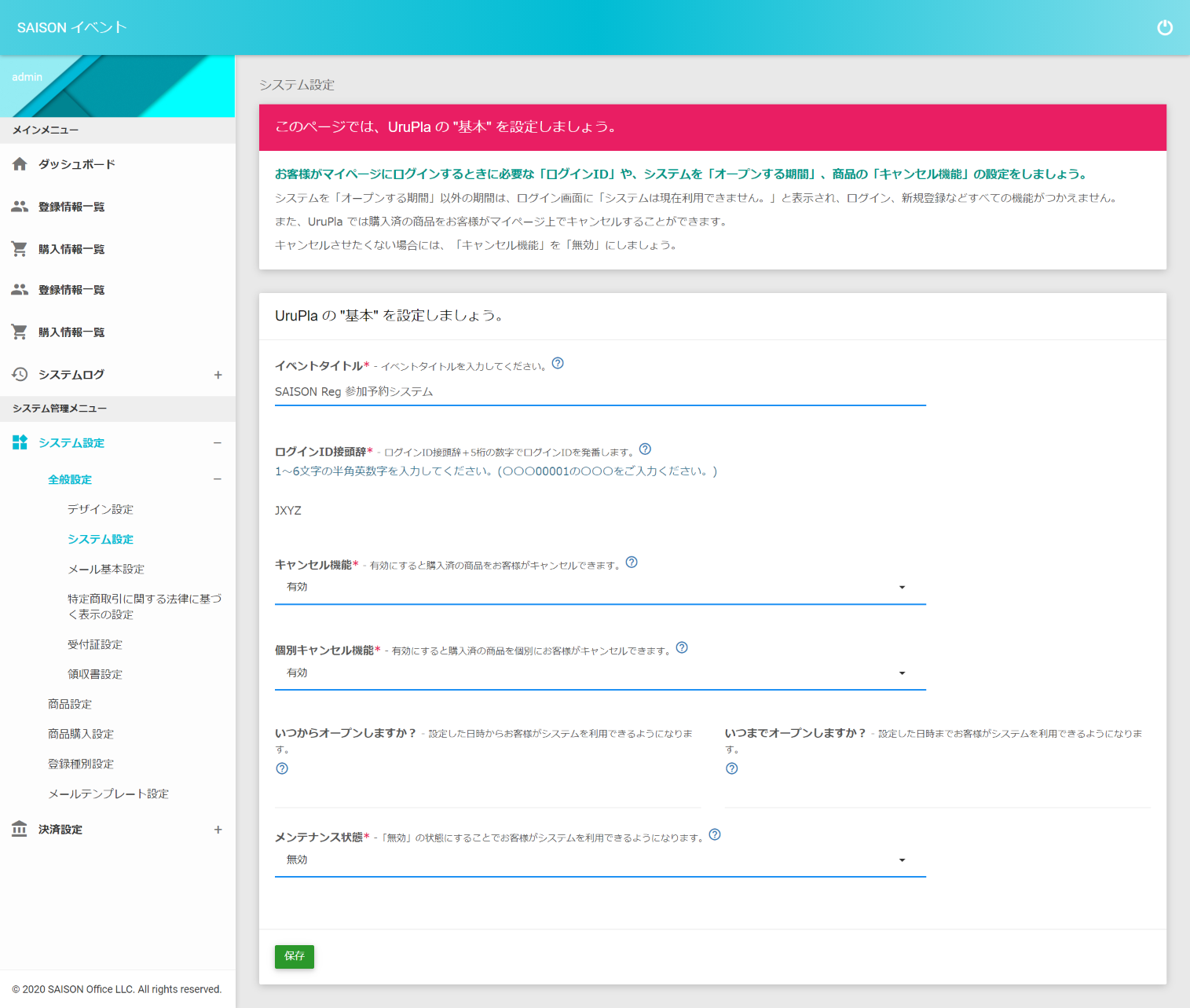Open help icon under いつからオープンしますか
The width and height of the screenshot is (1190, 1008).
[282, 768]
